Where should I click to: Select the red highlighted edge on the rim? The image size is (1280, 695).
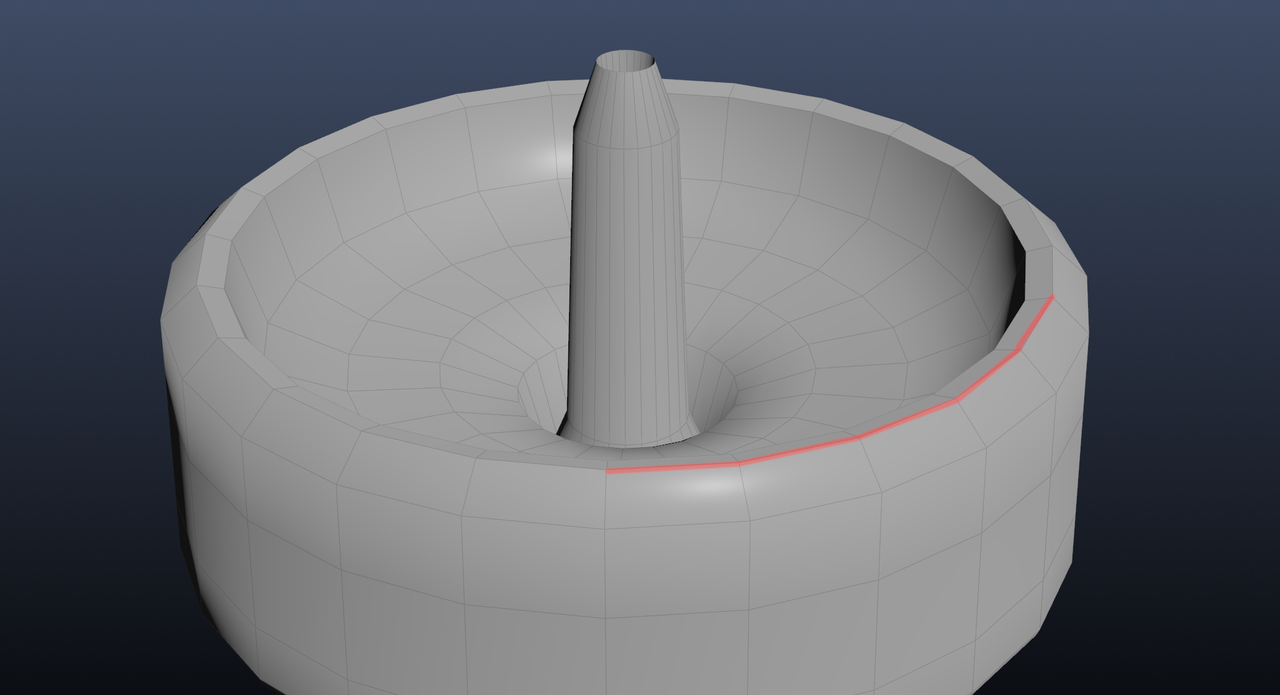tap(861, 437)
